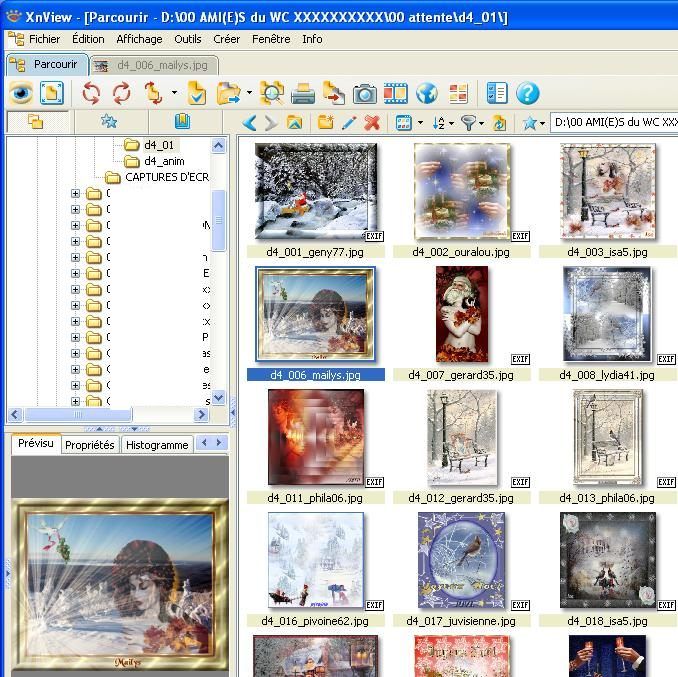Open the Outils menu

[x=187, y=39]
